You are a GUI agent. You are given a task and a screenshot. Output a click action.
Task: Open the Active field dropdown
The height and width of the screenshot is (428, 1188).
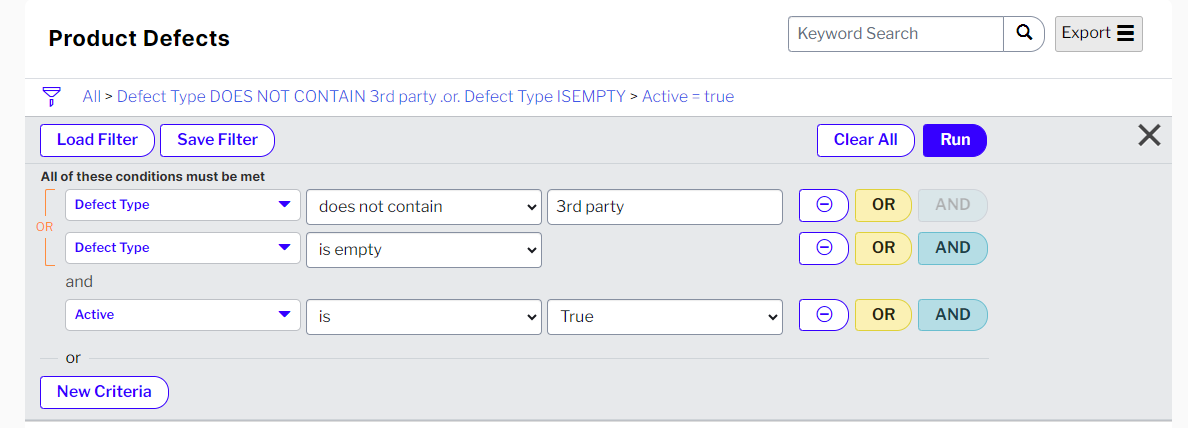(x=183, y=315)
